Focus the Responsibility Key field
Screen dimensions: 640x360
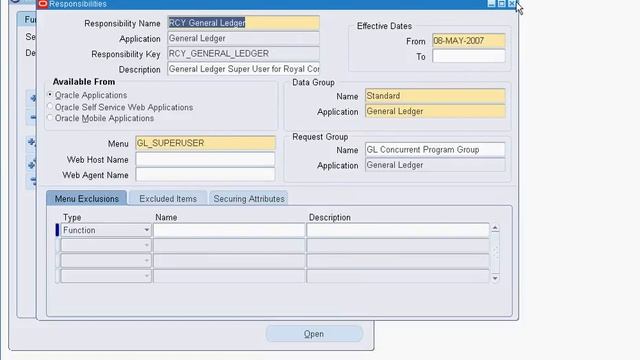click(244, 53)
